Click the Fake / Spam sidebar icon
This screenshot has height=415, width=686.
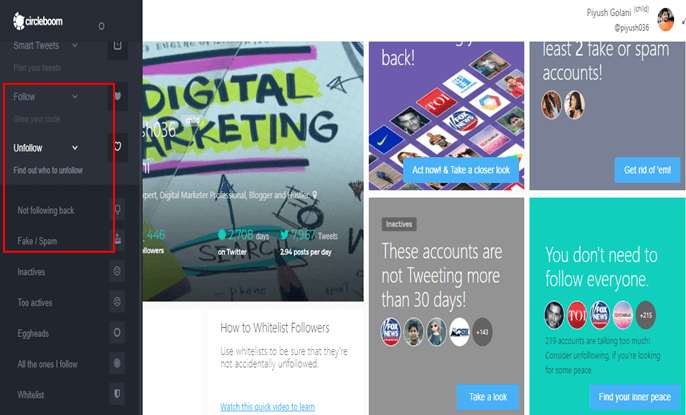[x=117, y=240]
